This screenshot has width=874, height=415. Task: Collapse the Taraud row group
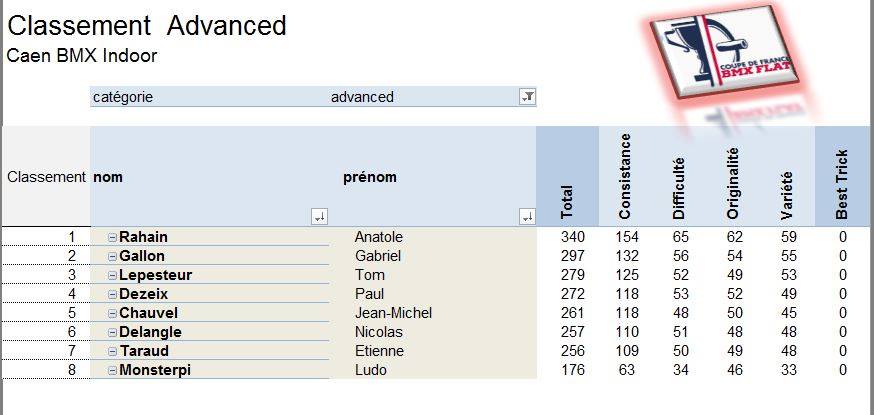(113, 351)
